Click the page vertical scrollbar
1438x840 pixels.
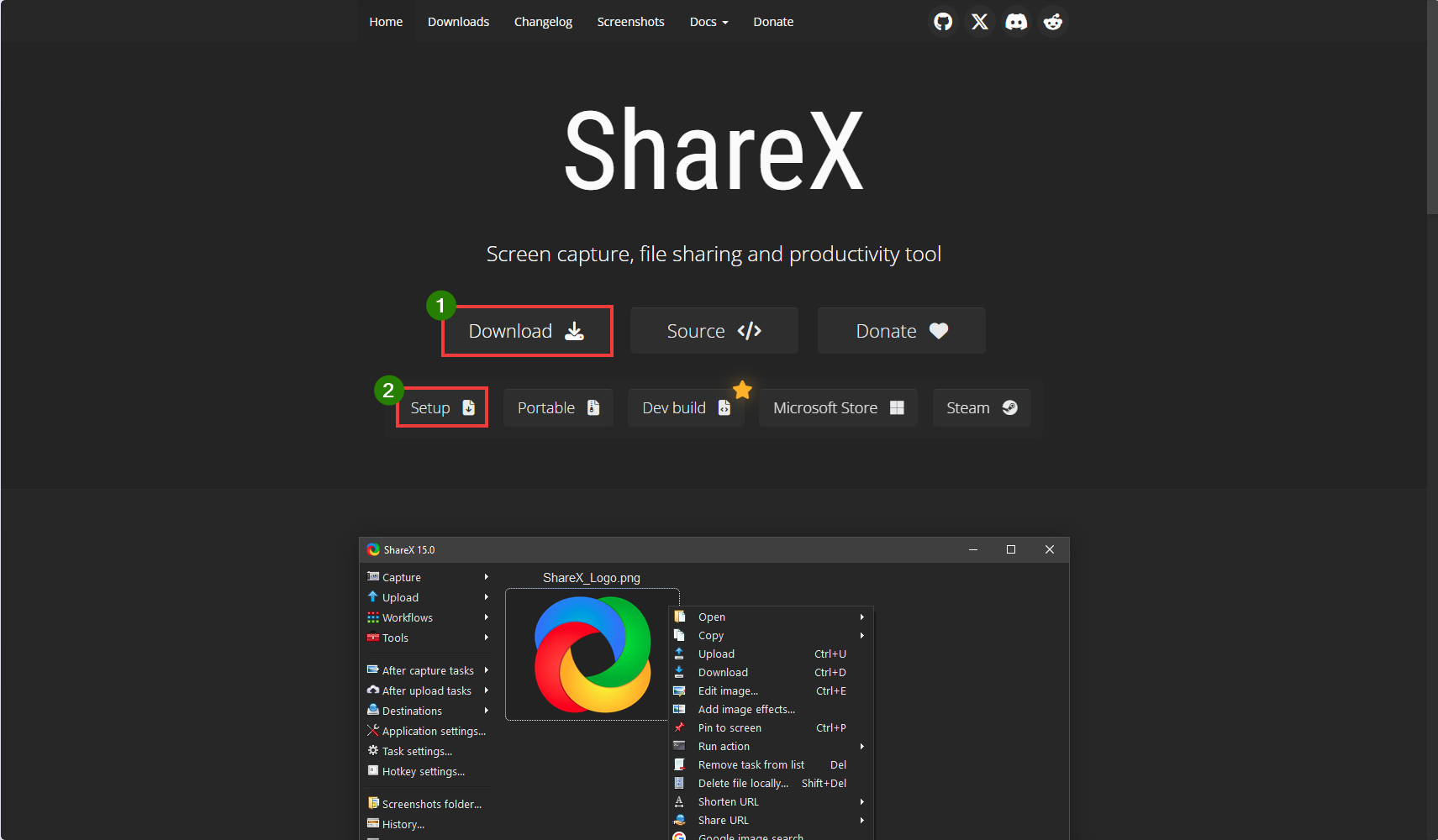(x=1432, y=108)
